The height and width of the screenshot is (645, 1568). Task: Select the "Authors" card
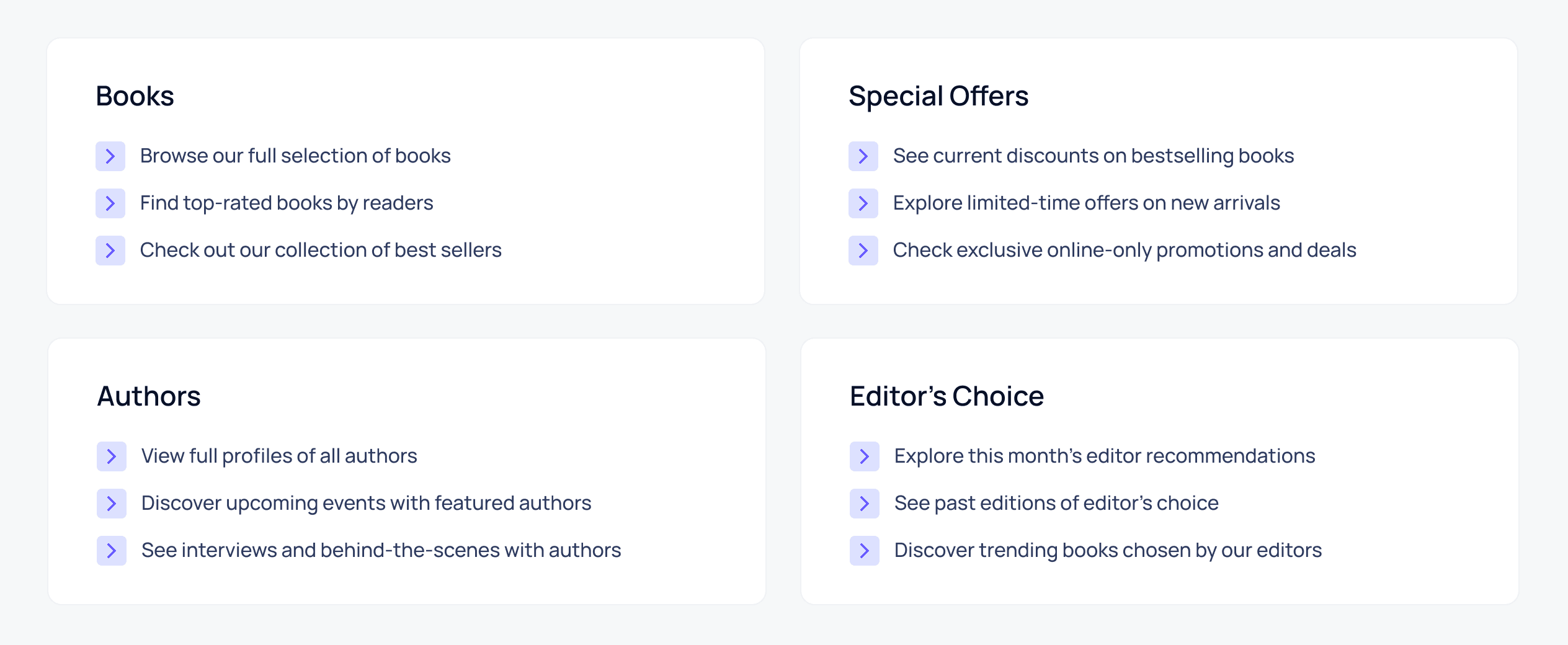pyautogui.click(x=149, y=395)
